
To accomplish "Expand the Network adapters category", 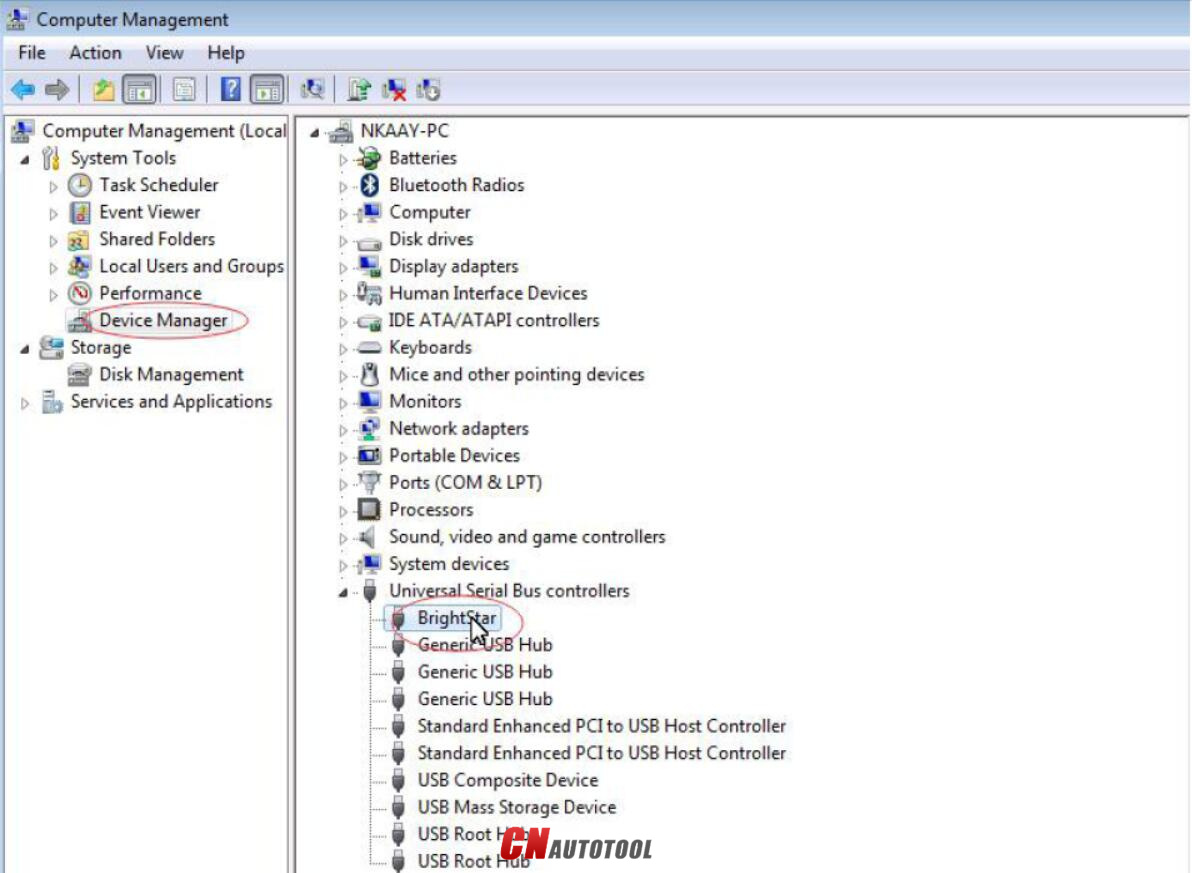I will tap(343, 430).
